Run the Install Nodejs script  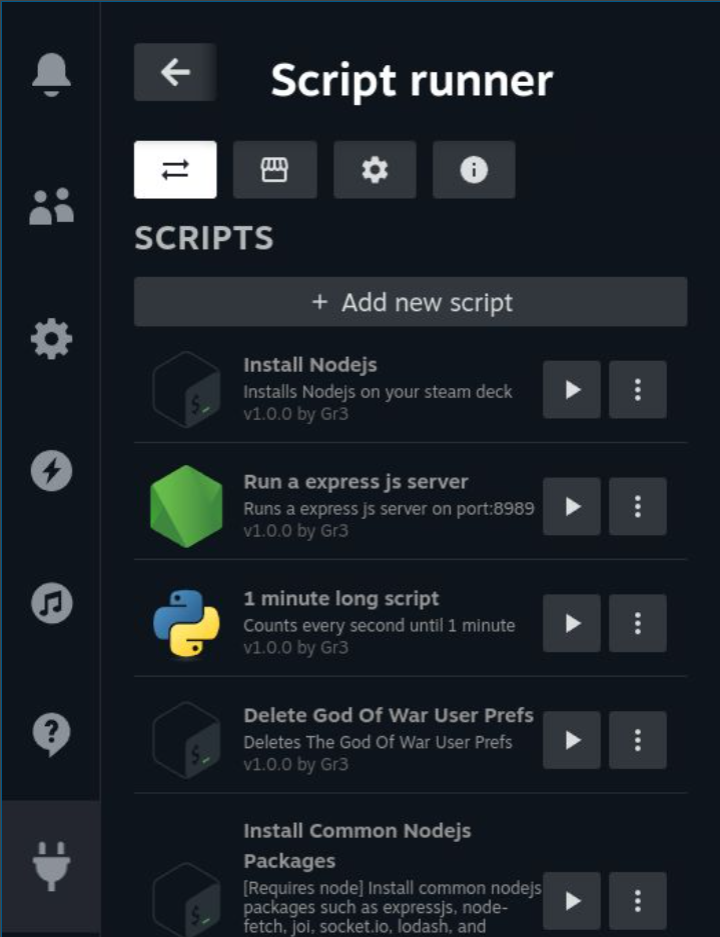click(572, 390)
